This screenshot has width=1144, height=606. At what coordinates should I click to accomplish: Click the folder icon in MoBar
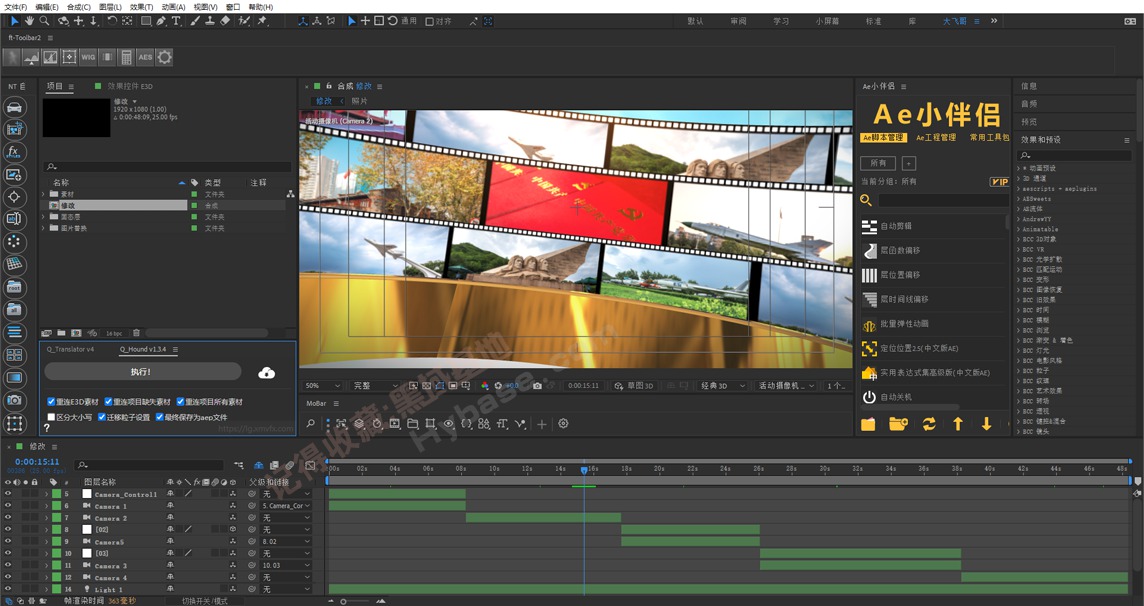click(x=413, y=423)
